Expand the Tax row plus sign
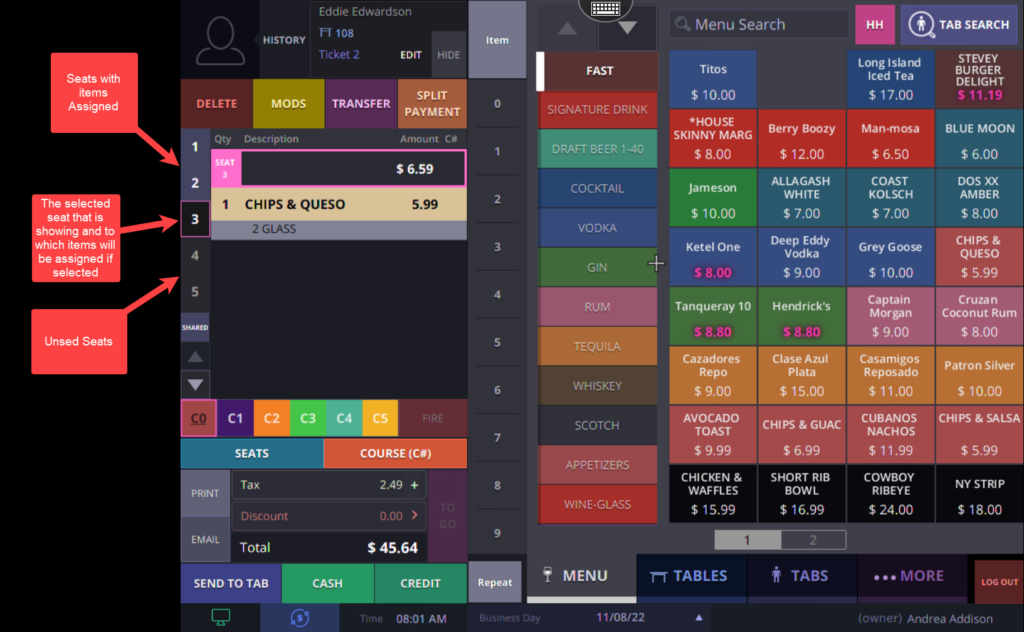Image resolution: width=1024 pixels, height=632 pixels. (x=414, y=485)
